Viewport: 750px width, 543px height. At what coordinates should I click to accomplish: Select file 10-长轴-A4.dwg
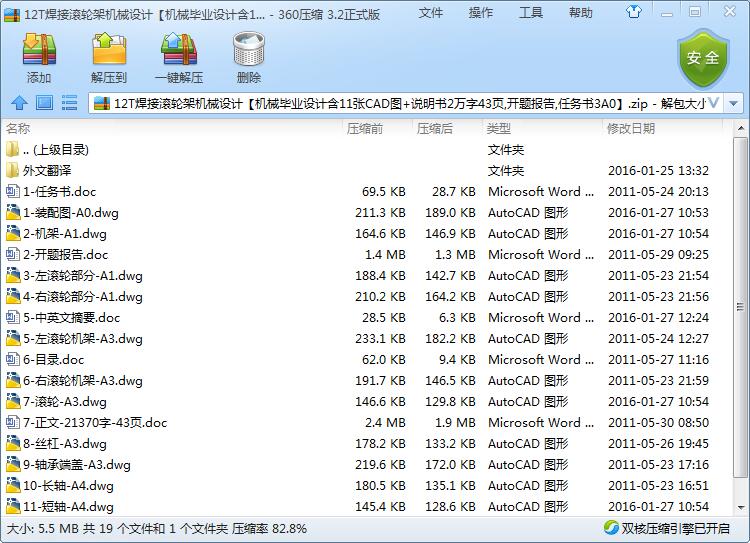click(68, 486)
